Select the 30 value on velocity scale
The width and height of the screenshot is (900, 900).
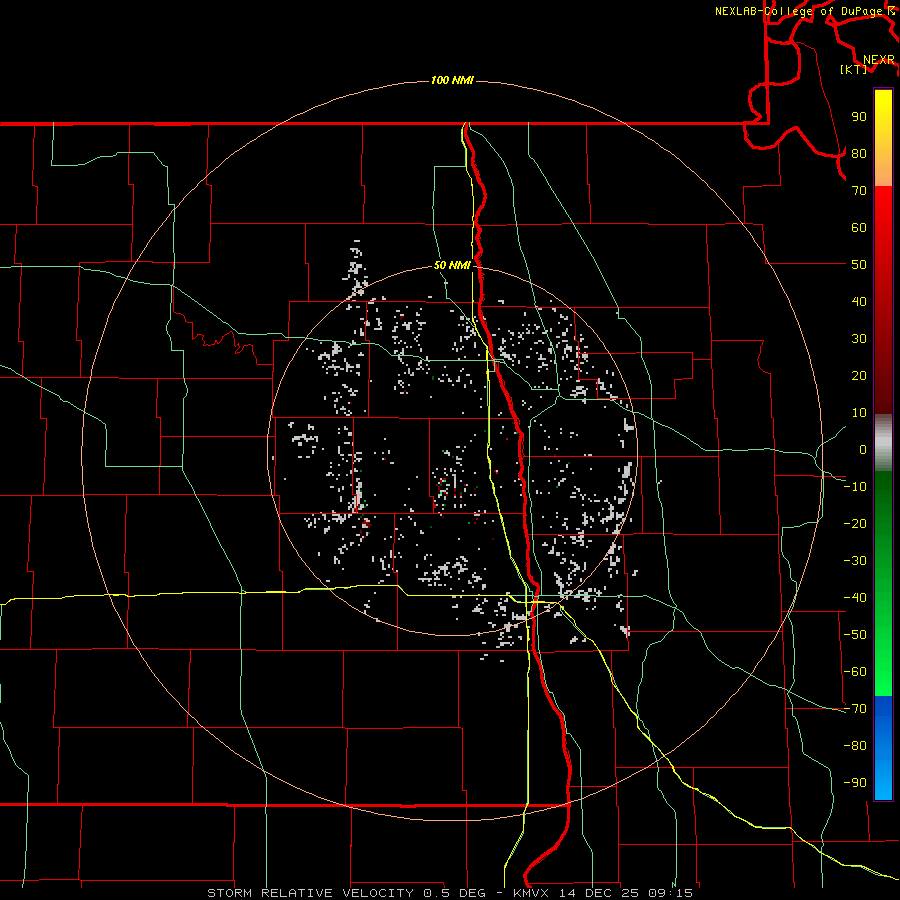(859, 339)
